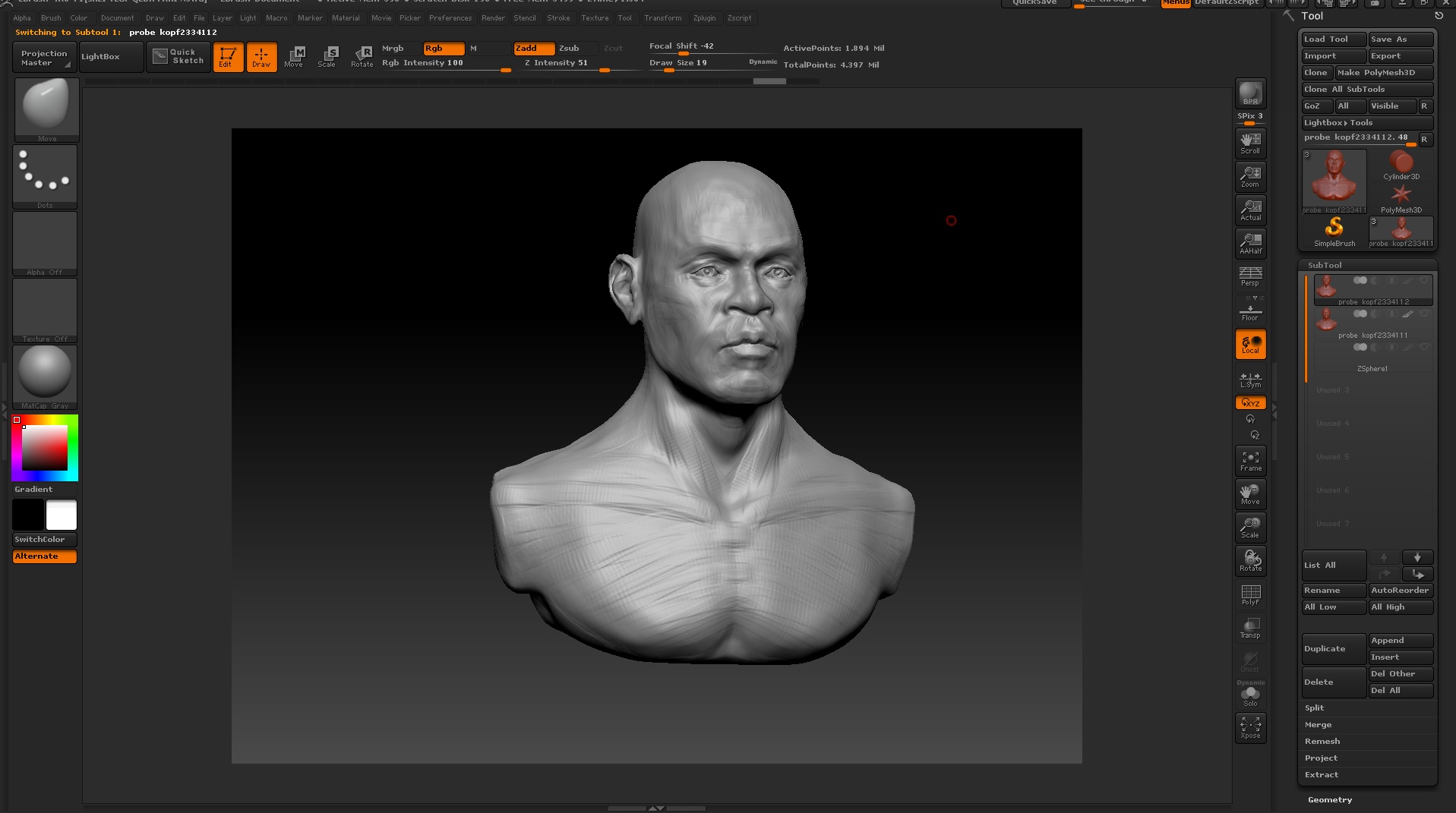Screen dimensions: 1456x813
Task: Expand the Split section
Action: click(1314, 707)
